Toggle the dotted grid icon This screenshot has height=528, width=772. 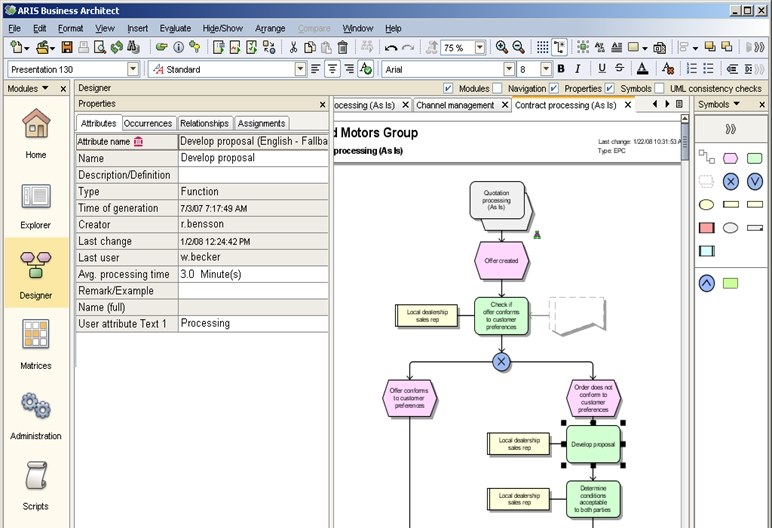coord(543,47)
